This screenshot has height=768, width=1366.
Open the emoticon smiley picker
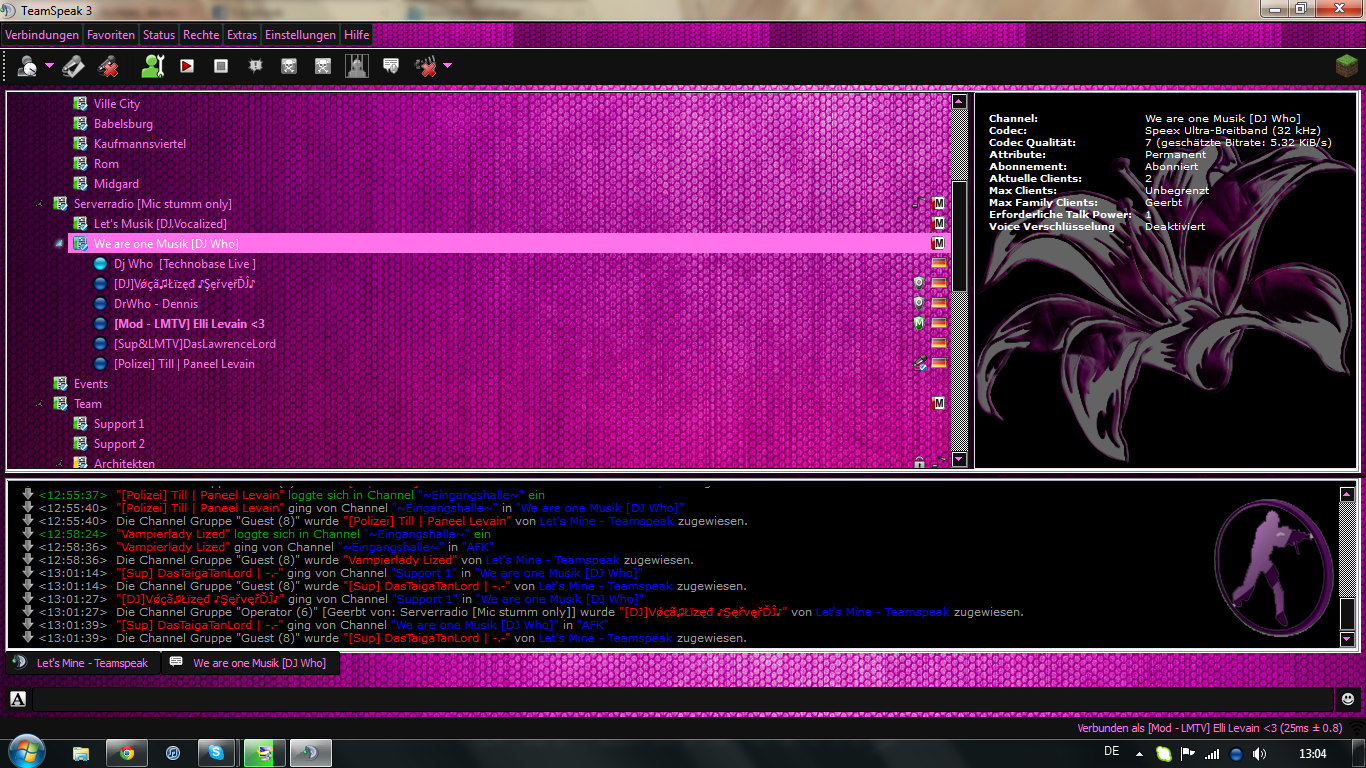pyautogui.click(x=1348, y=699)
